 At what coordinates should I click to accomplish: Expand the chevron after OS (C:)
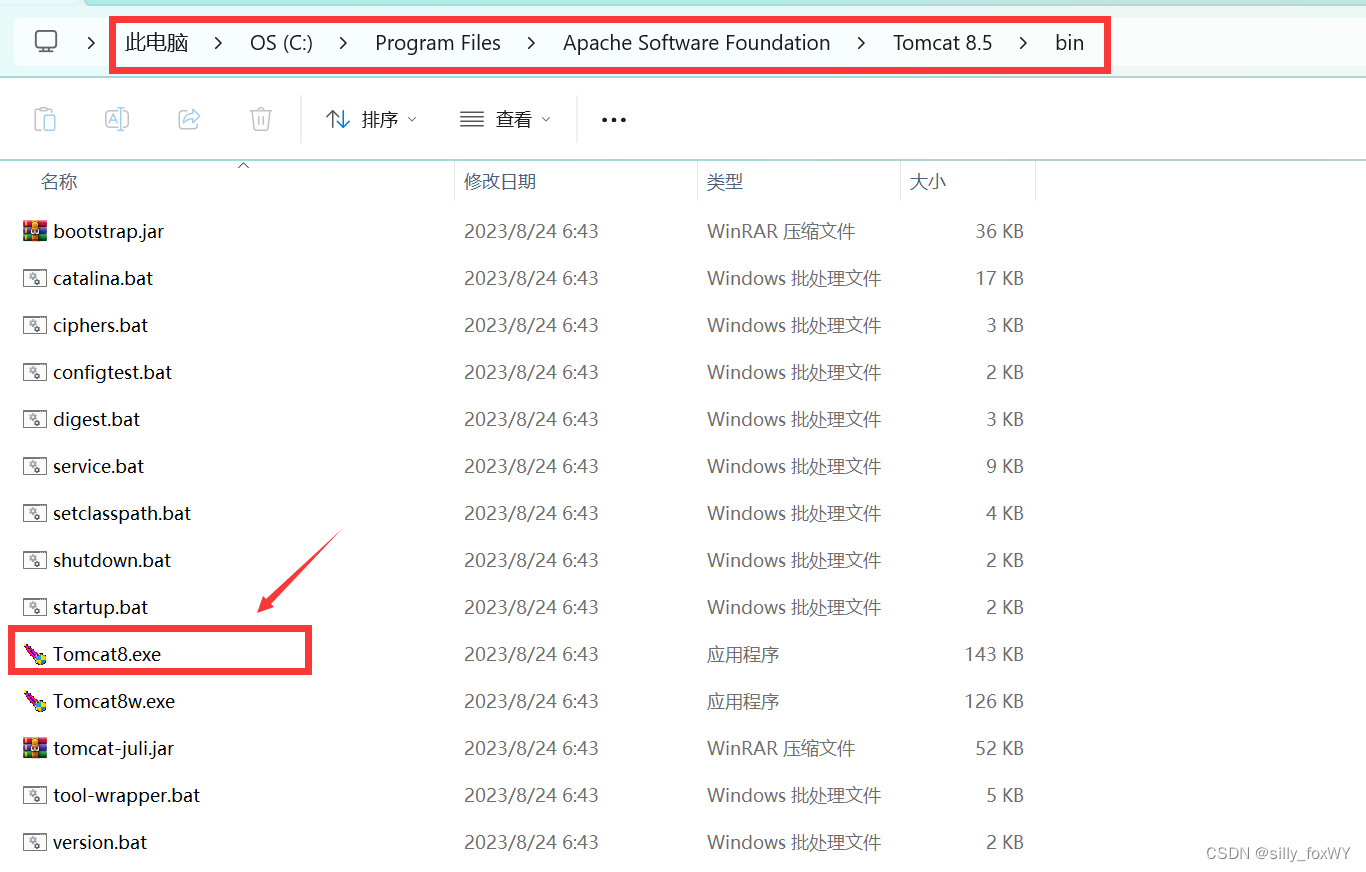(344, 43)
